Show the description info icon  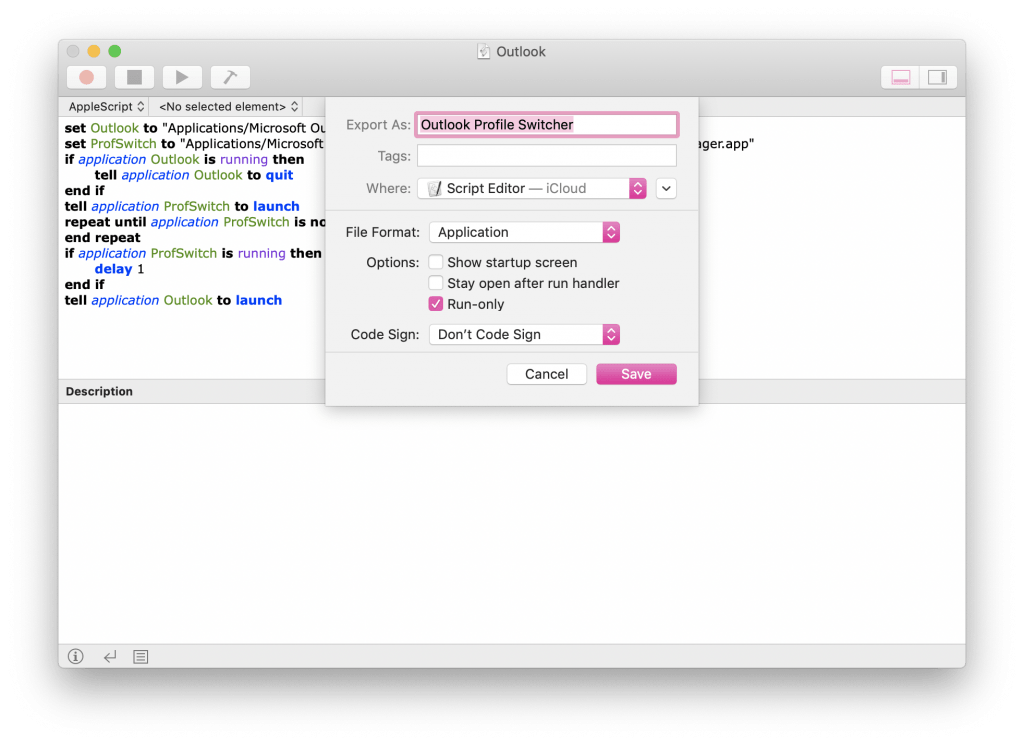point(76,657)
